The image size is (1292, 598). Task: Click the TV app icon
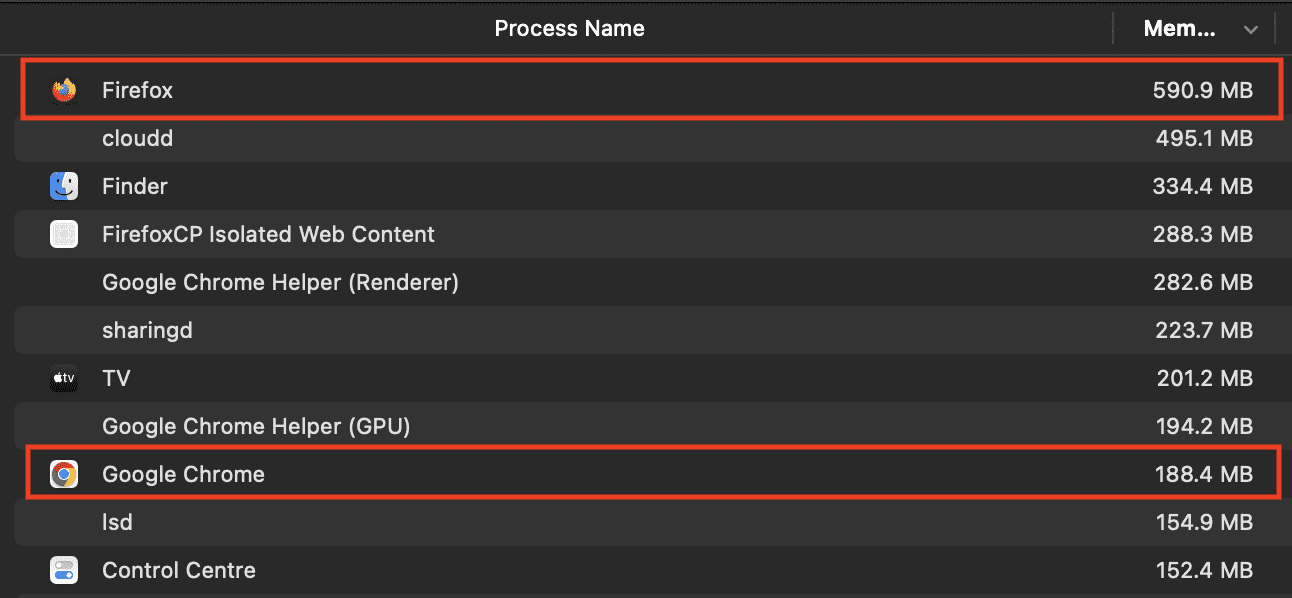63,378
